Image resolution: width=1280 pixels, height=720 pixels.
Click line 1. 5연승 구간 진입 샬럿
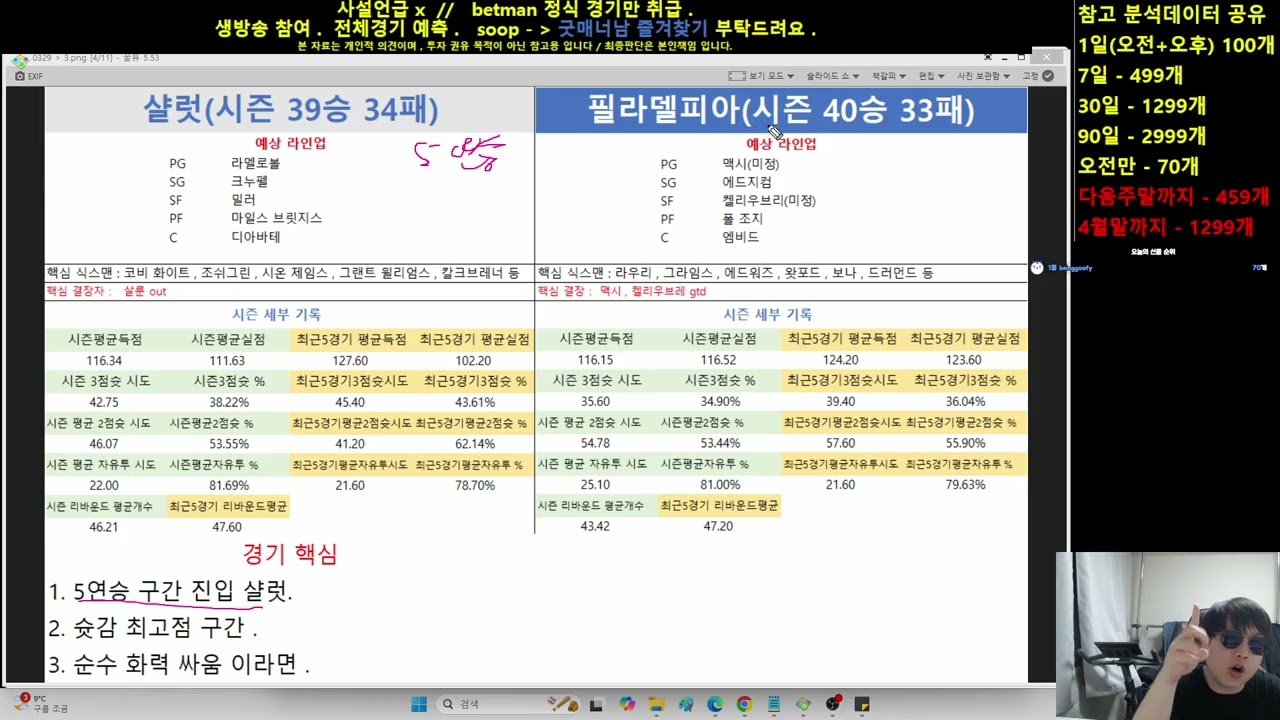click(170, 591)
